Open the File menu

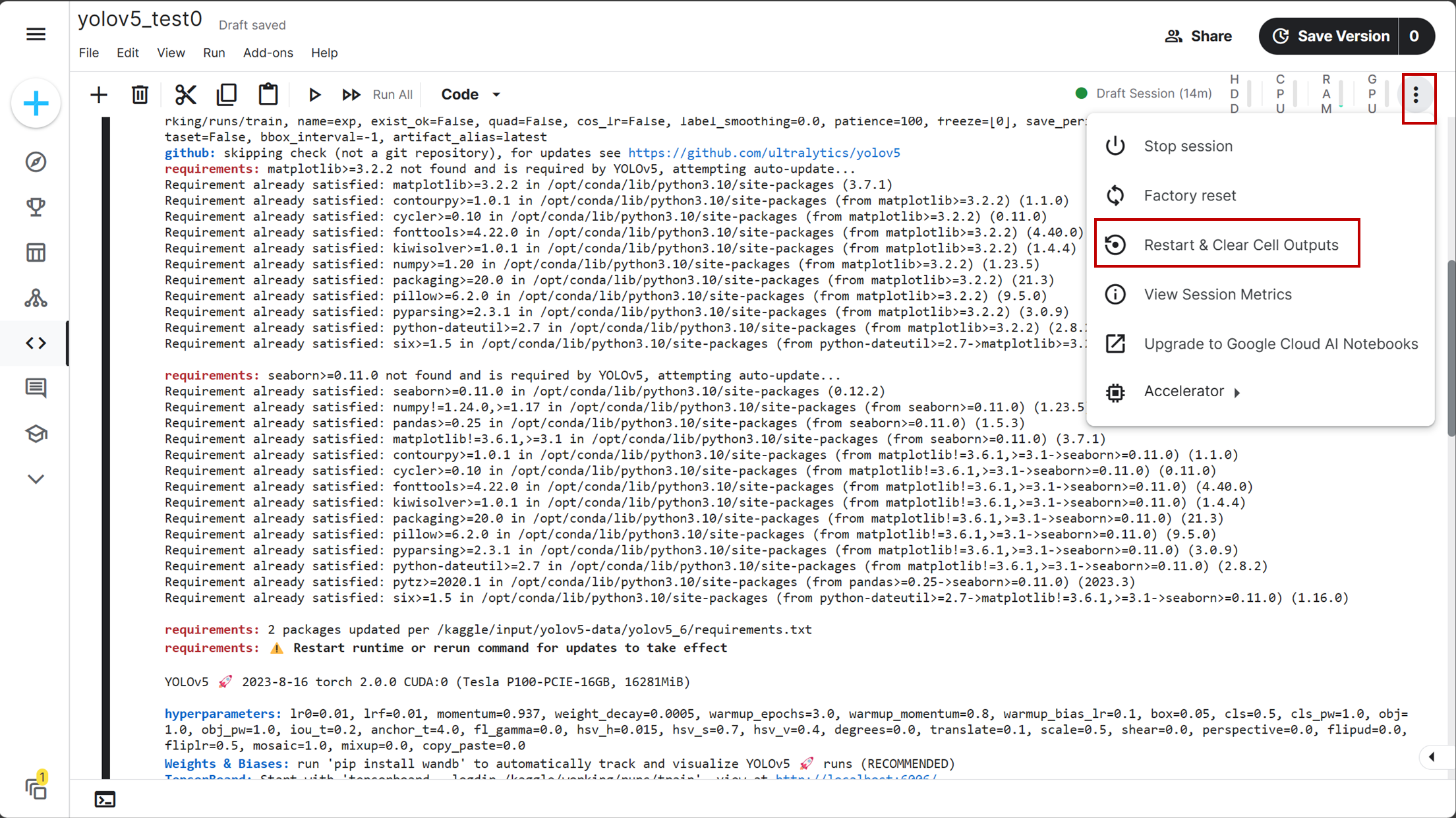(88, 53)
